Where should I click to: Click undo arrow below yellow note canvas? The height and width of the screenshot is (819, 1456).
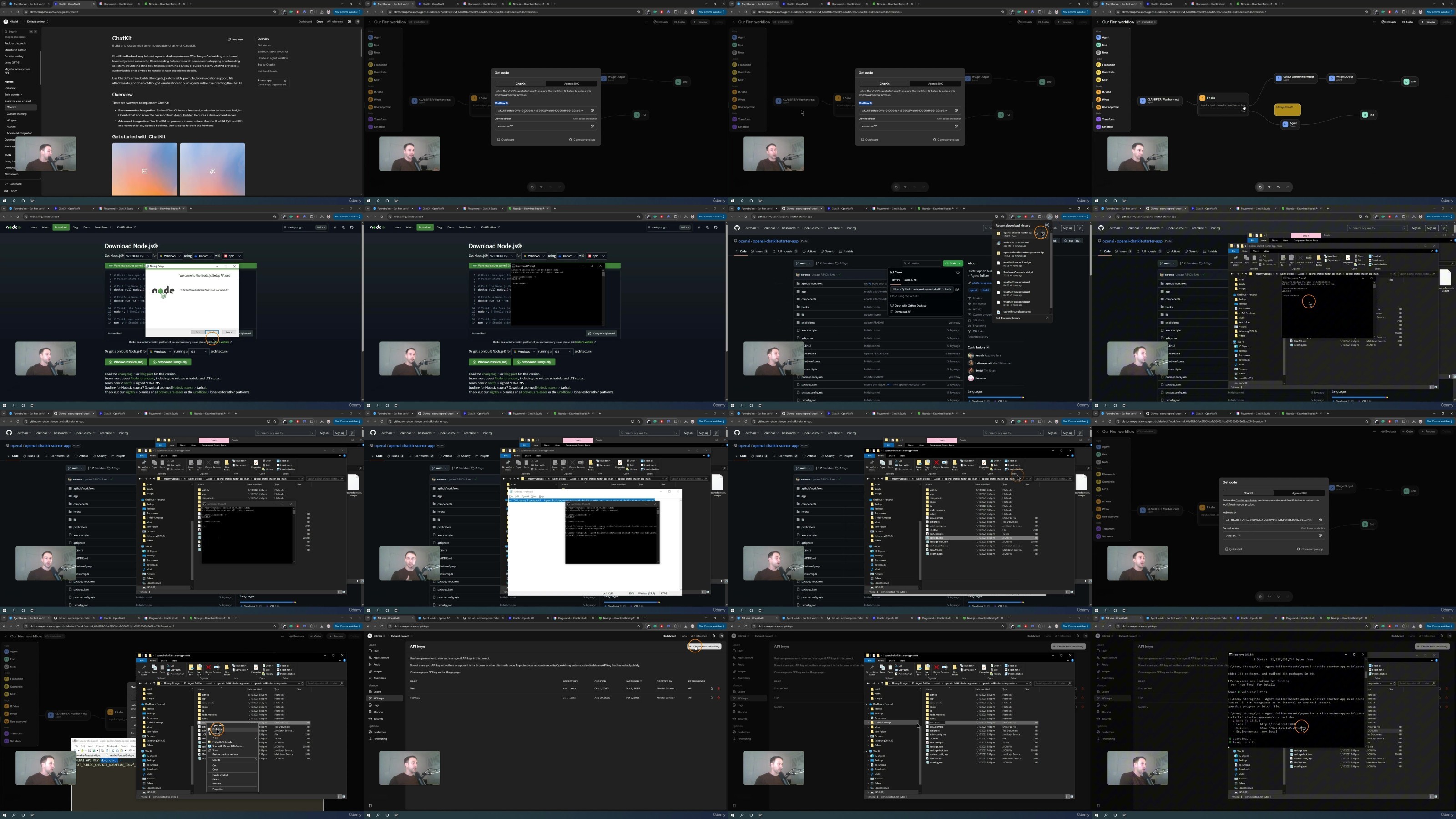tap(1279, 187)
